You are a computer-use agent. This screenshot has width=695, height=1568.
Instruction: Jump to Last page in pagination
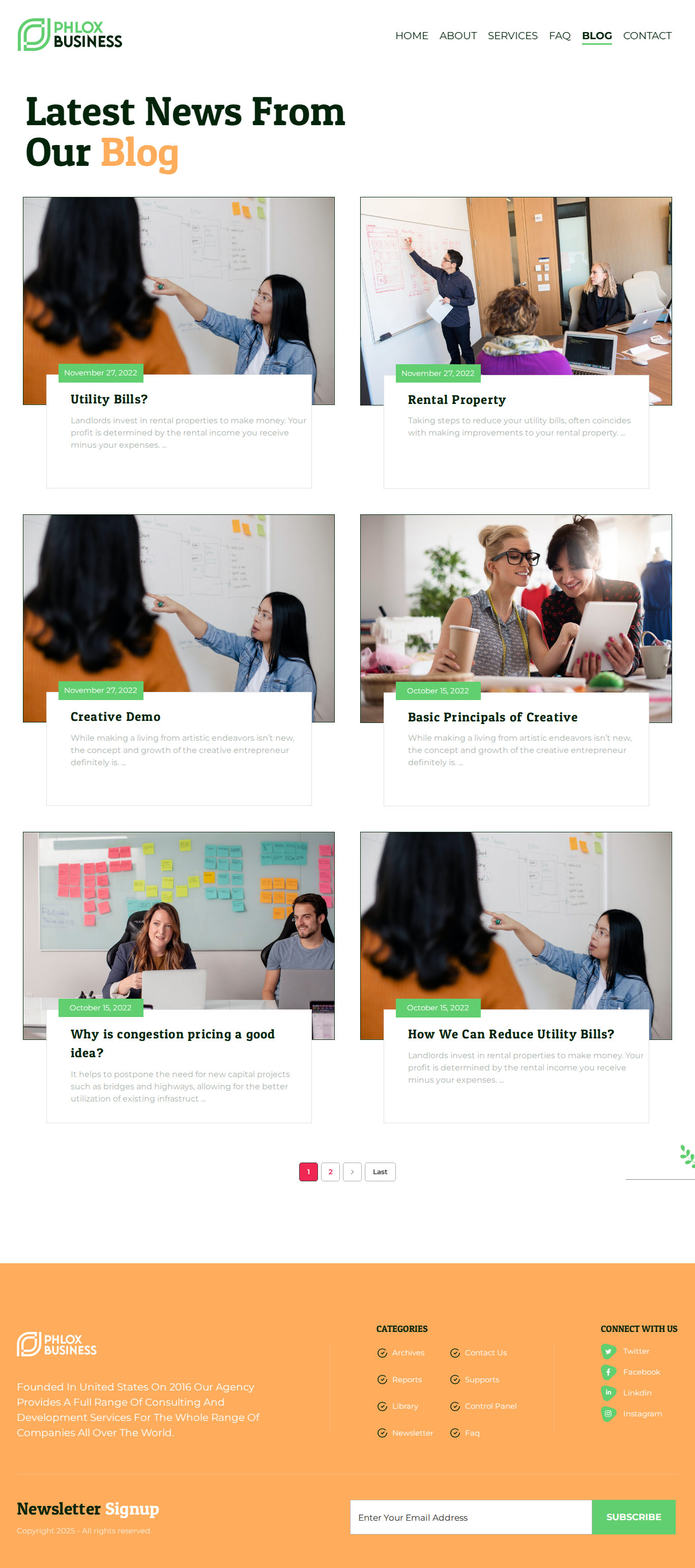click(x=381, y=1172)
